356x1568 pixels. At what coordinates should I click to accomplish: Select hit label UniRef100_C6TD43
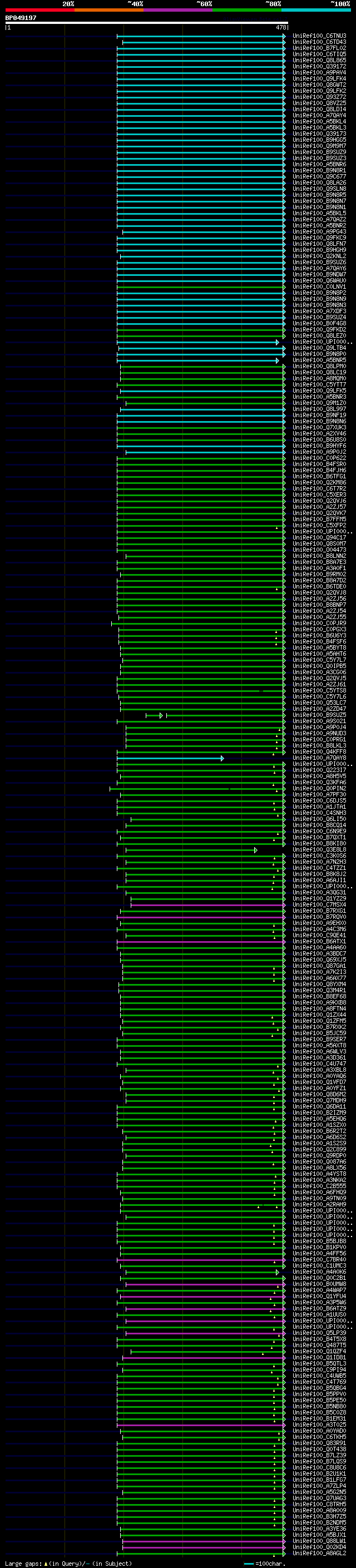pyautogui.click(x=319, y=42)
